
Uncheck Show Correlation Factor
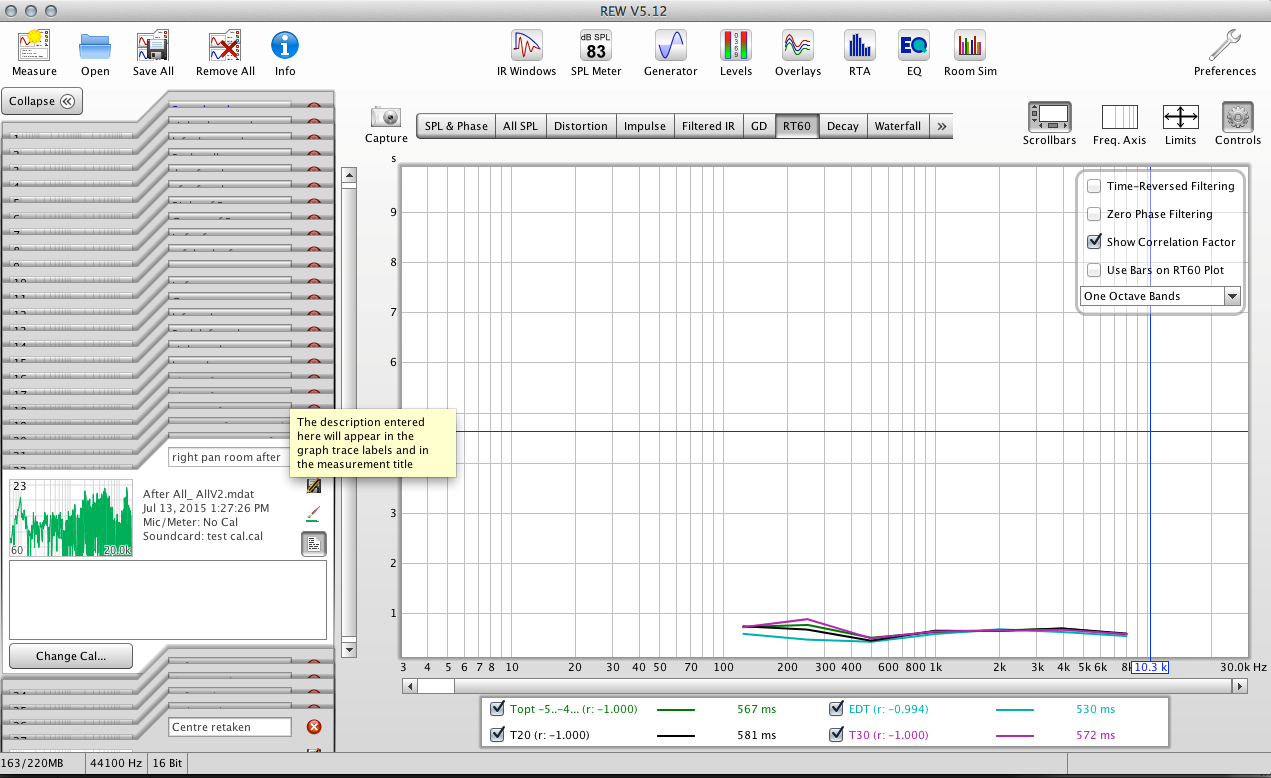[x=1094, y=242]
